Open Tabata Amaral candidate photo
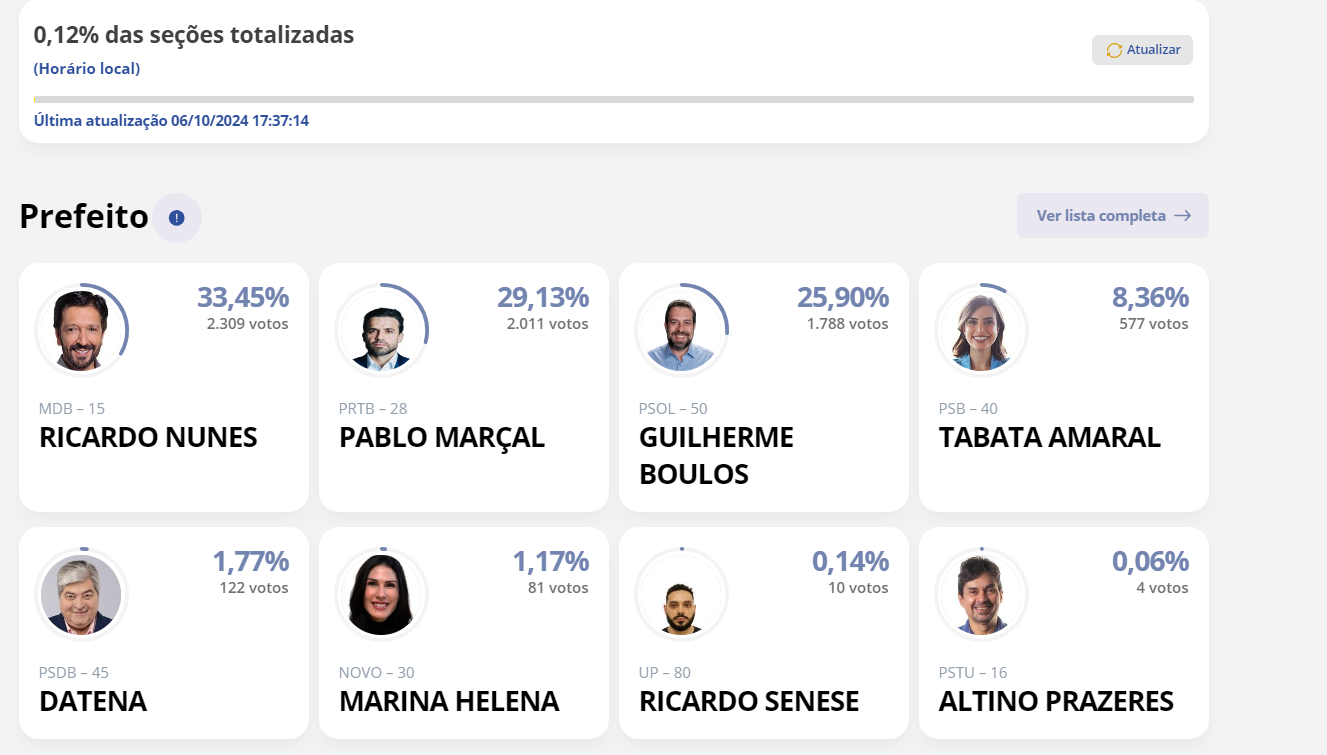 click(x=982, y=330)
